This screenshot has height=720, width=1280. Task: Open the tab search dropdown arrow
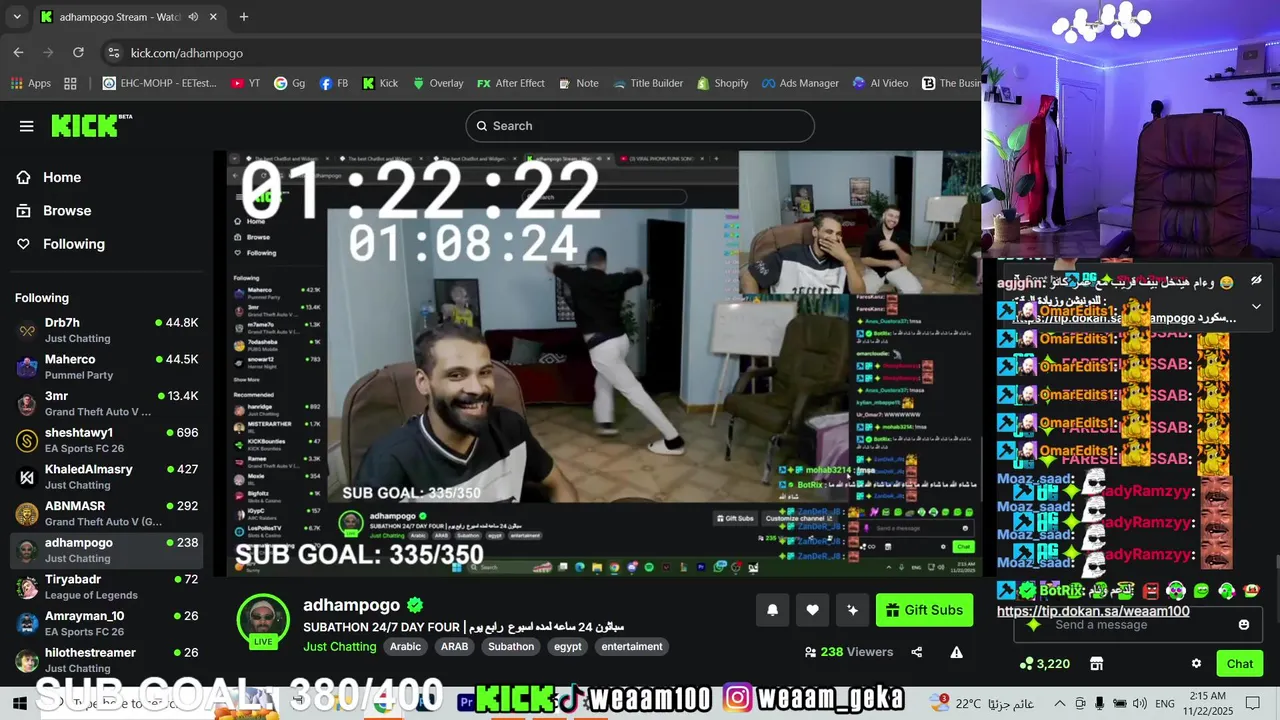pos(17,17)
